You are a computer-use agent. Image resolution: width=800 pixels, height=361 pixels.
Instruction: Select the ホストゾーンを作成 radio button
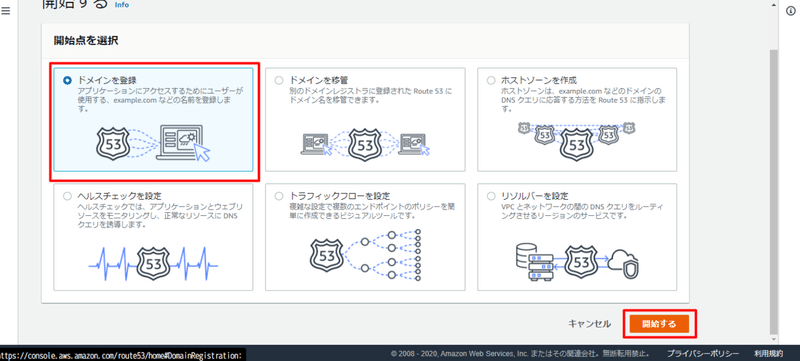point(491,81)
